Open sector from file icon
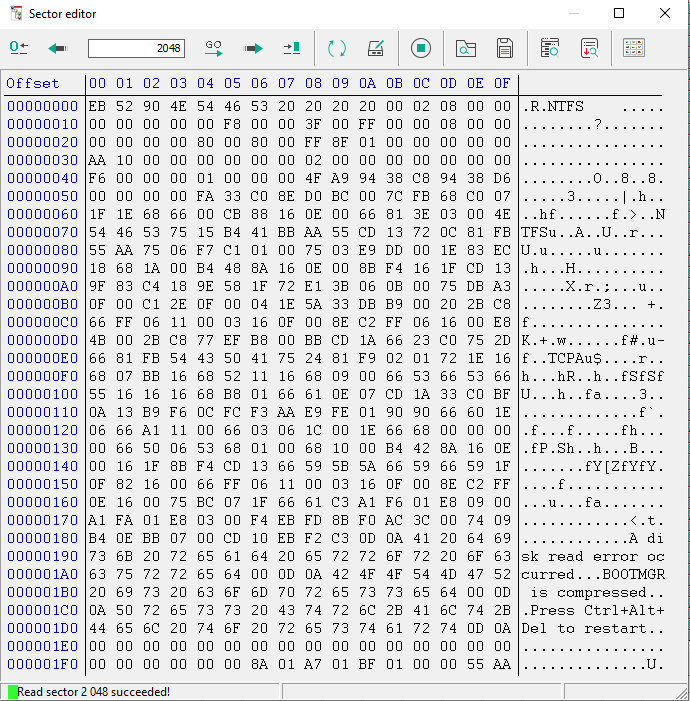The height and width of the screenshot is (701, 690). coord(466,48)
